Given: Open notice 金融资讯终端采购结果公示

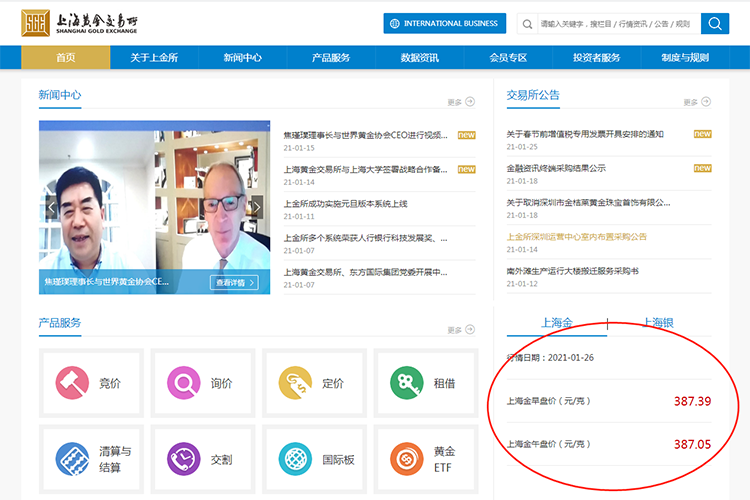Looking at the screenshot, I should coord(556,168).
